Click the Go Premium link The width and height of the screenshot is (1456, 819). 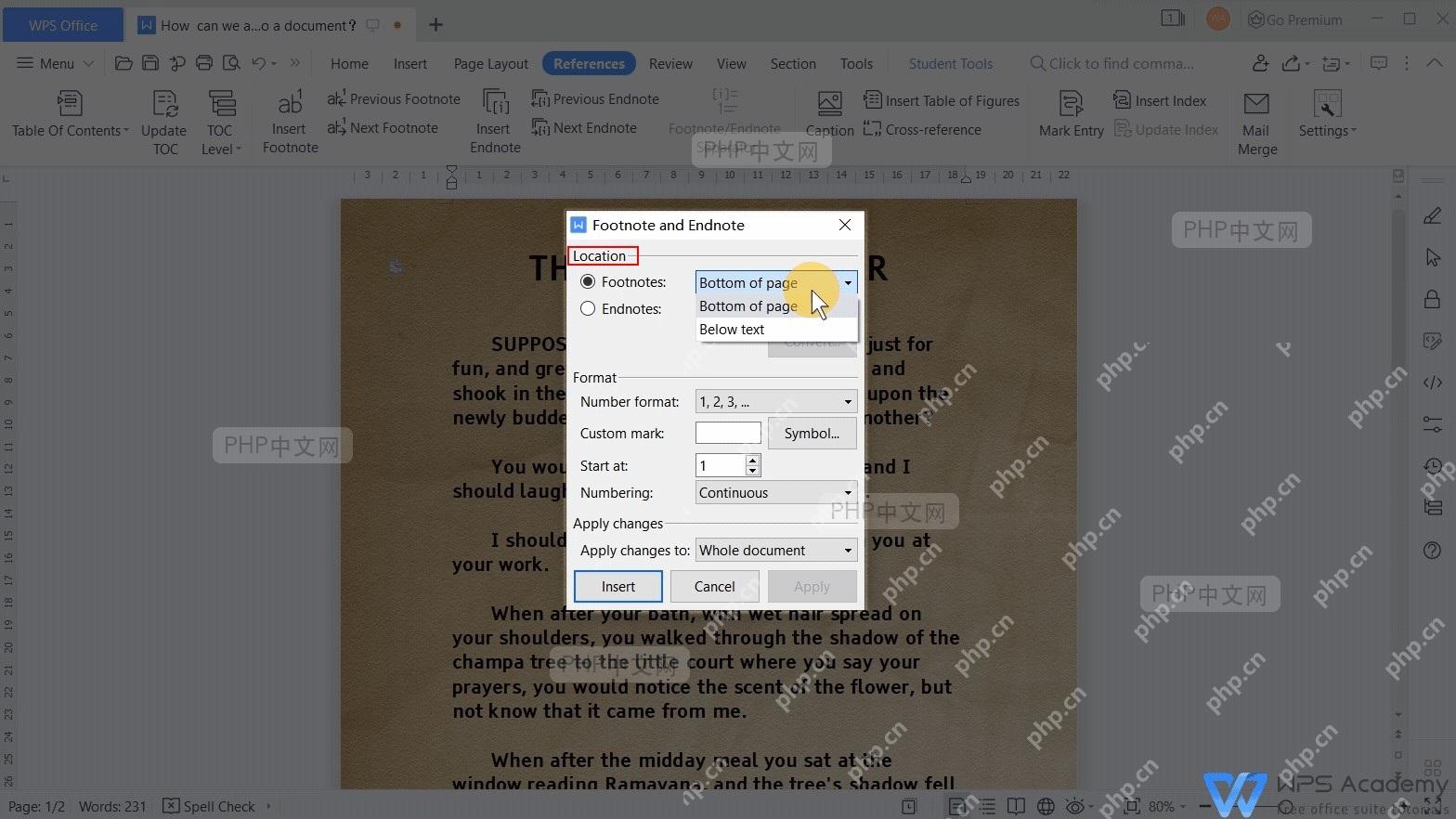point(1296,19)
